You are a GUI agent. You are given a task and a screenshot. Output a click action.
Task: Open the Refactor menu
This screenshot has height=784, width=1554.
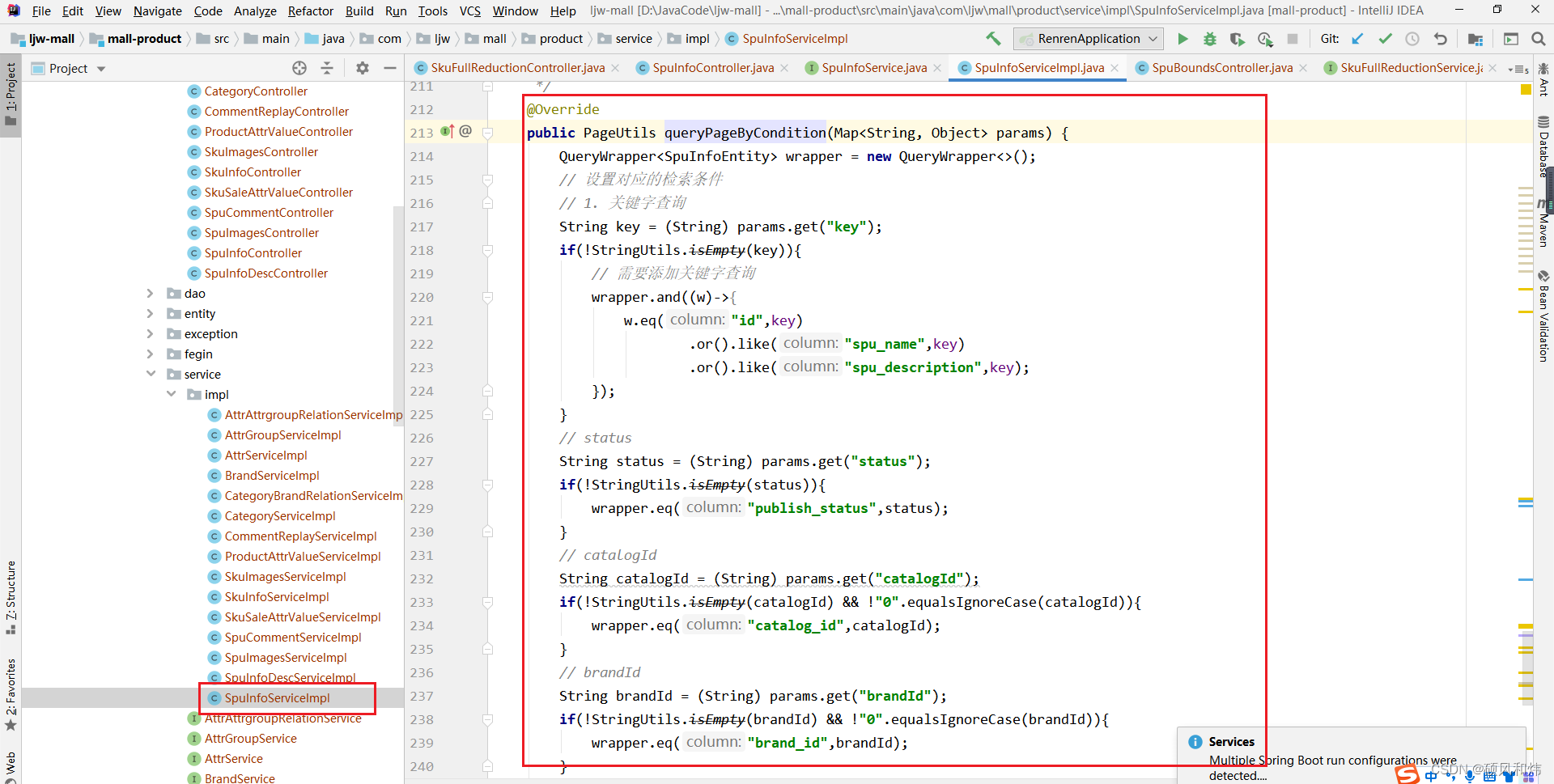pyautogui.click(x=310, y=11)
